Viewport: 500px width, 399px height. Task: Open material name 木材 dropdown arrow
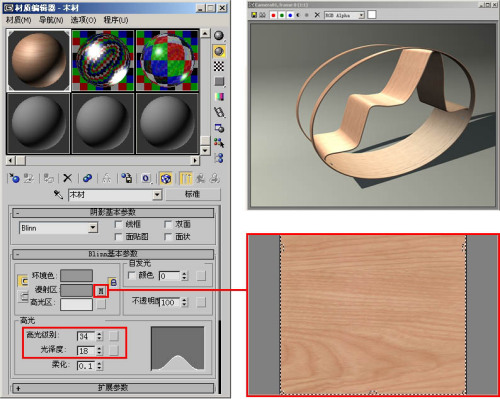[x=157, y=195]
